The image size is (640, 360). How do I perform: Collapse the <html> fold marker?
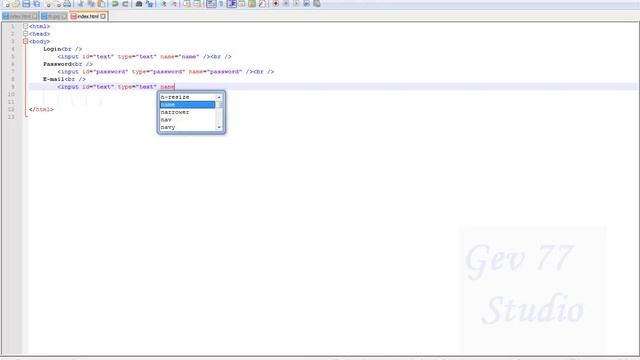[x=25, y=26]
